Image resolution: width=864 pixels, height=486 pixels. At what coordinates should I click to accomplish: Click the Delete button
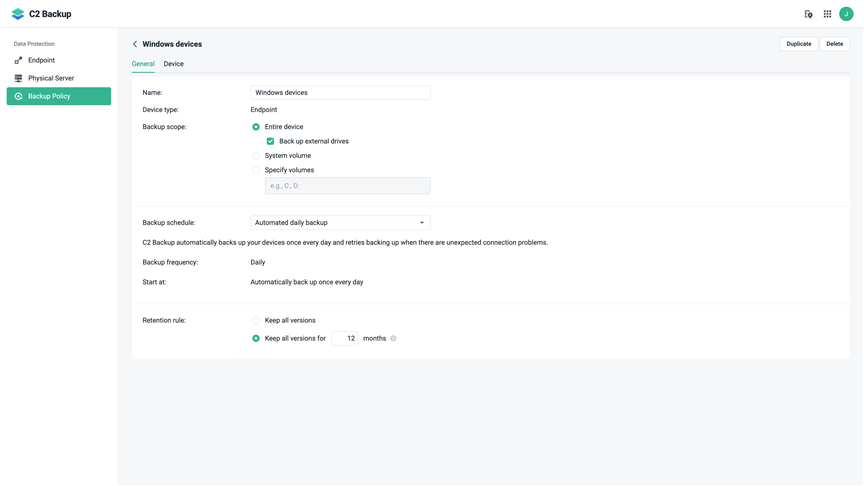(x=834, y=44)
